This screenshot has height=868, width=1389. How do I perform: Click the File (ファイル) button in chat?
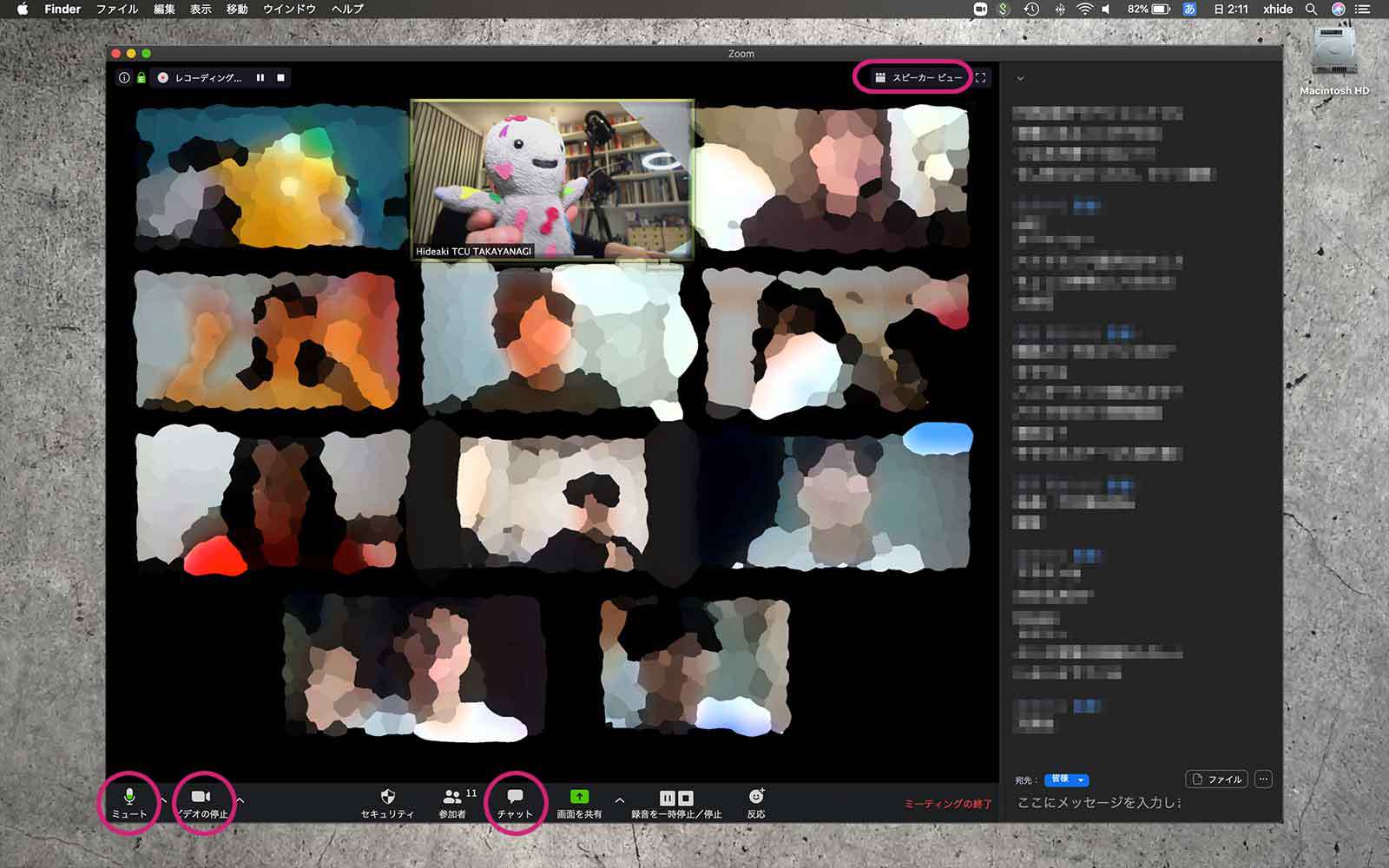click(1216, 779)
